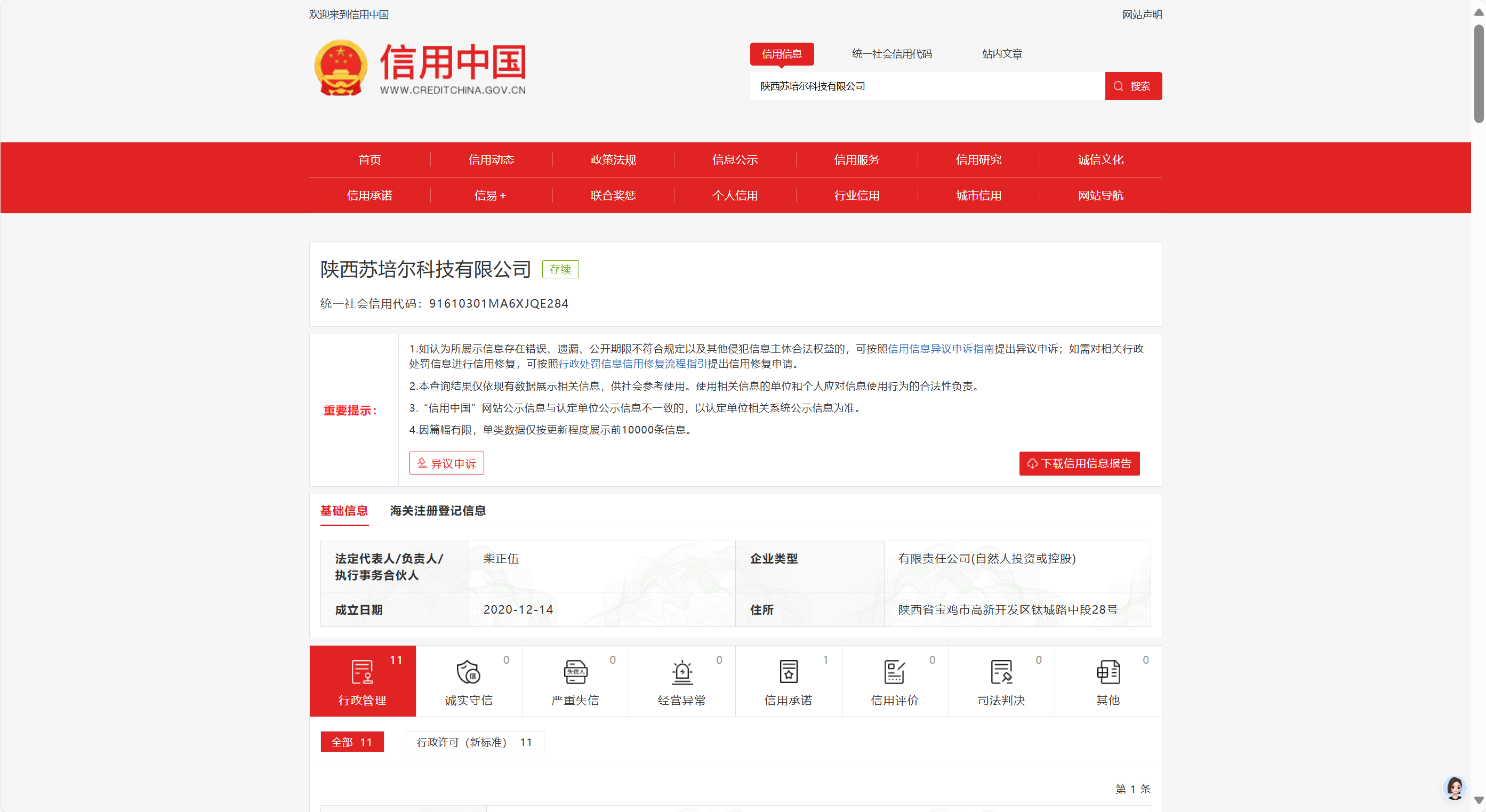Open 行业信用 navigation item

pyautogui.click(x=857, y=196)
